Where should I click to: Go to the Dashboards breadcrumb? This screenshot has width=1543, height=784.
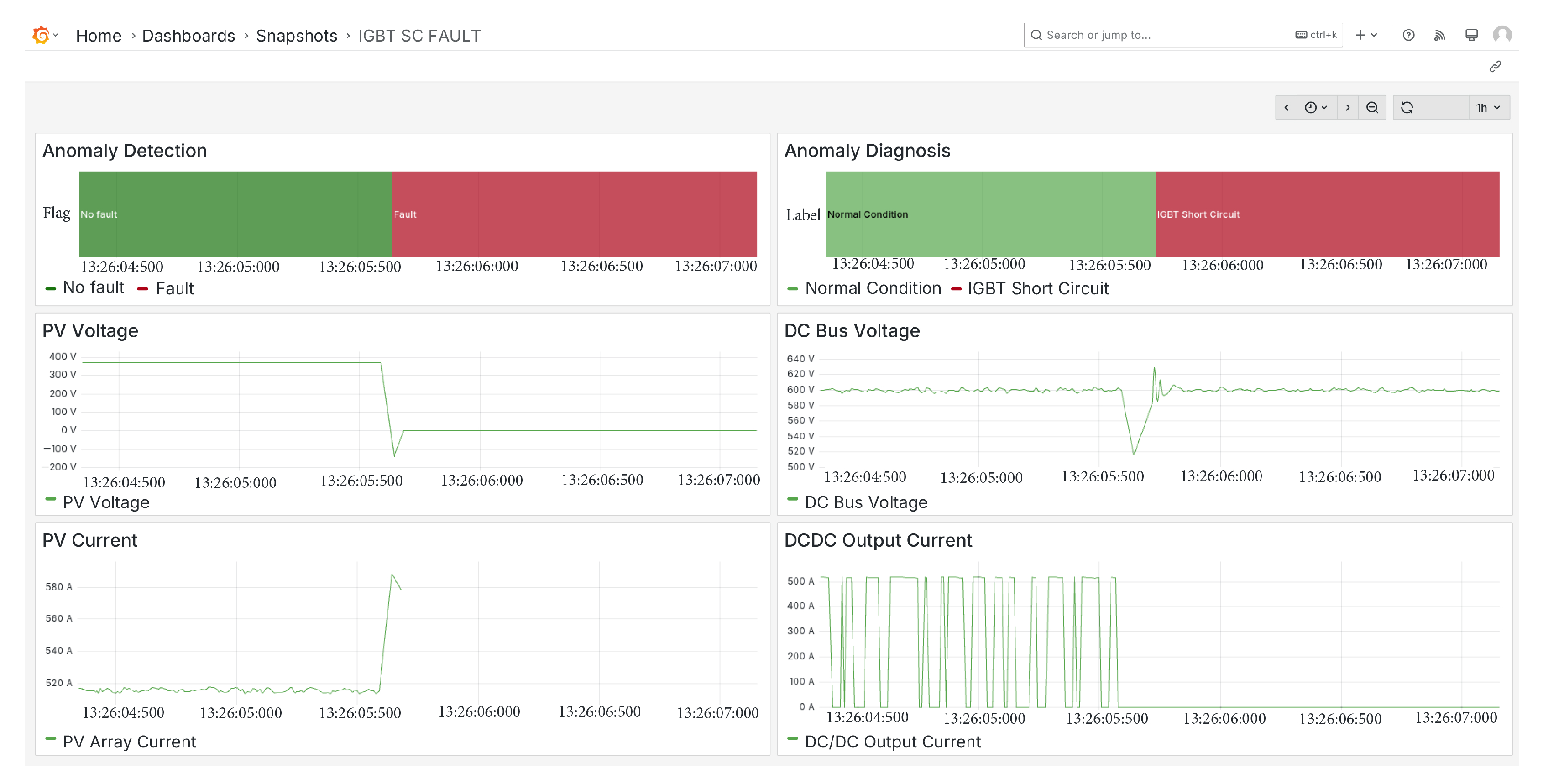pos(188,36)
